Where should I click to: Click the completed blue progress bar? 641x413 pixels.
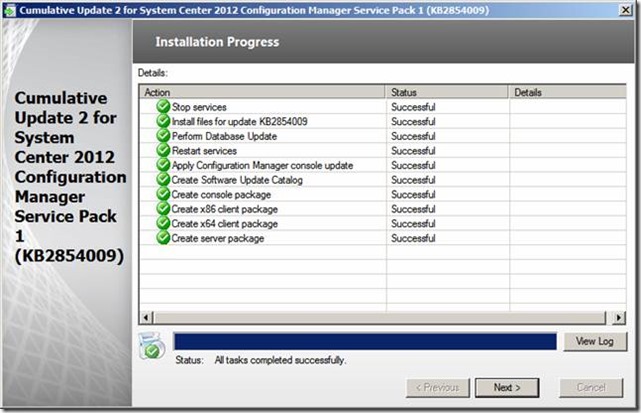365,341
